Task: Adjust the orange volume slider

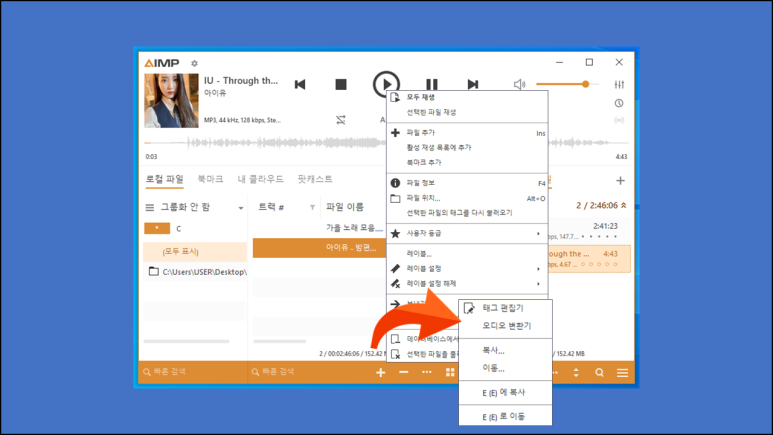Action: (567, 84)
